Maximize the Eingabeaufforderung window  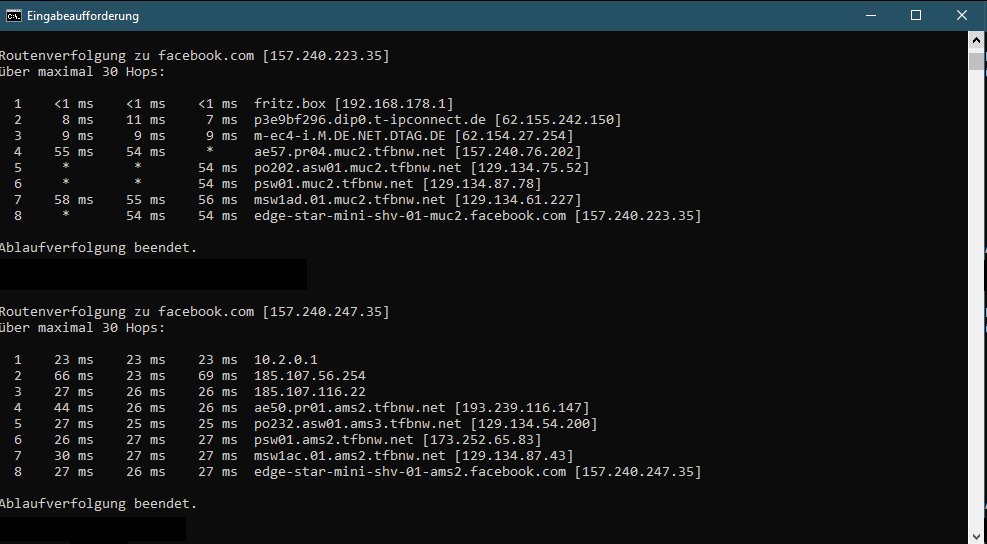click(916, 16)
